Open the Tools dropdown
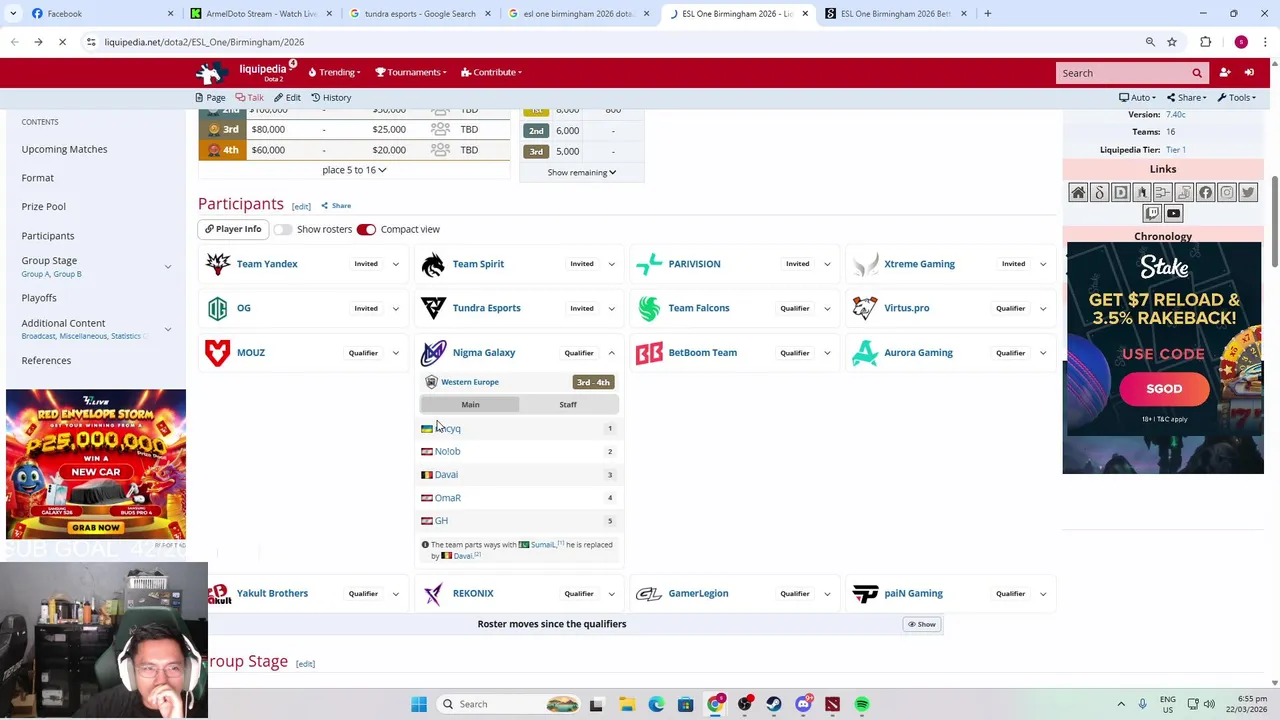The image size is (1280, 720). (x=1236, y=98)
